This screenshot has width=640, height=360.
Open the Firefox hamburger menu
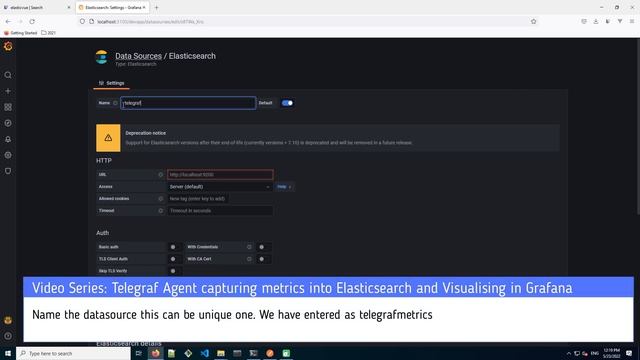tap(631, 21)
